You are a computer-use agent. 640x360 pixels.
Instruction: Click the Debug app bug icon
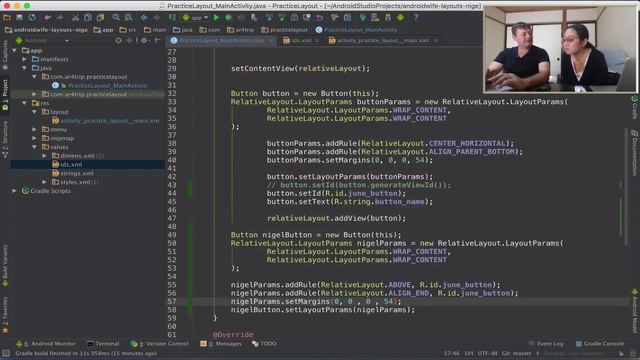(229, 18)
